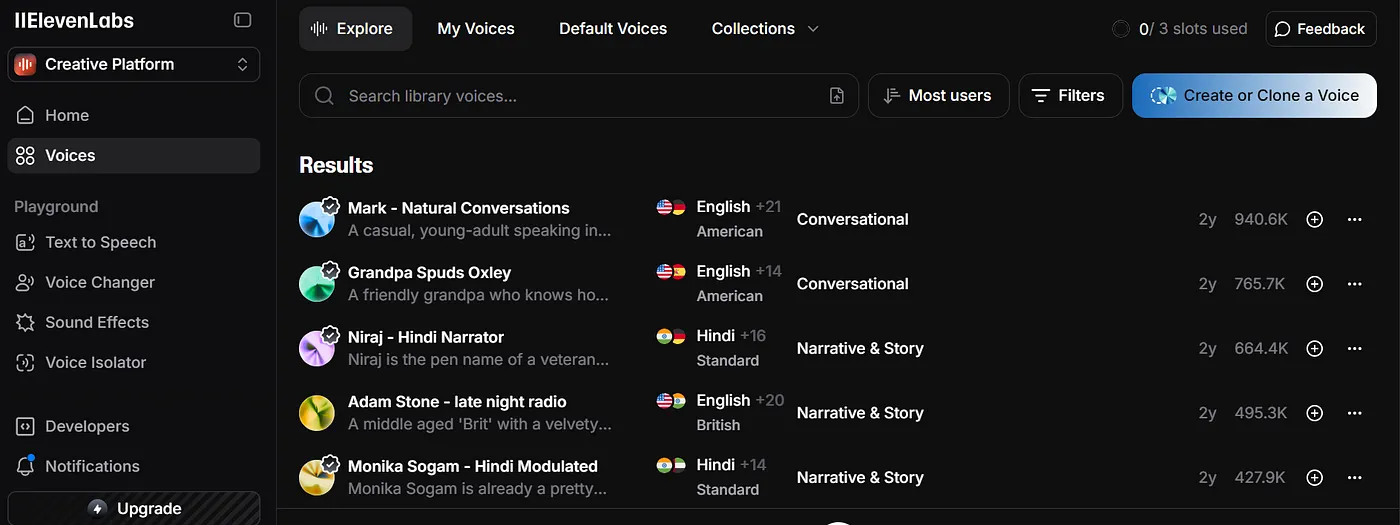
Task: Expand the Creative Platform workspace switcher
Action: (134, 64)
